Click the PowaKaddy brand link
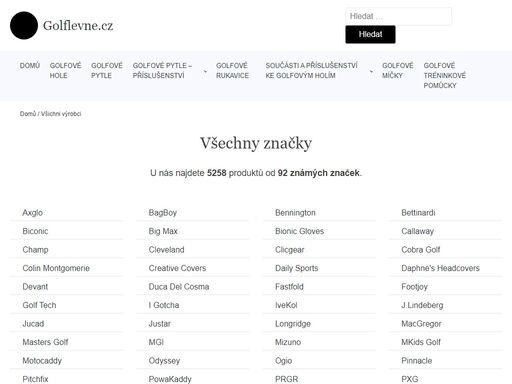512x384 pixels. point(170,379)
